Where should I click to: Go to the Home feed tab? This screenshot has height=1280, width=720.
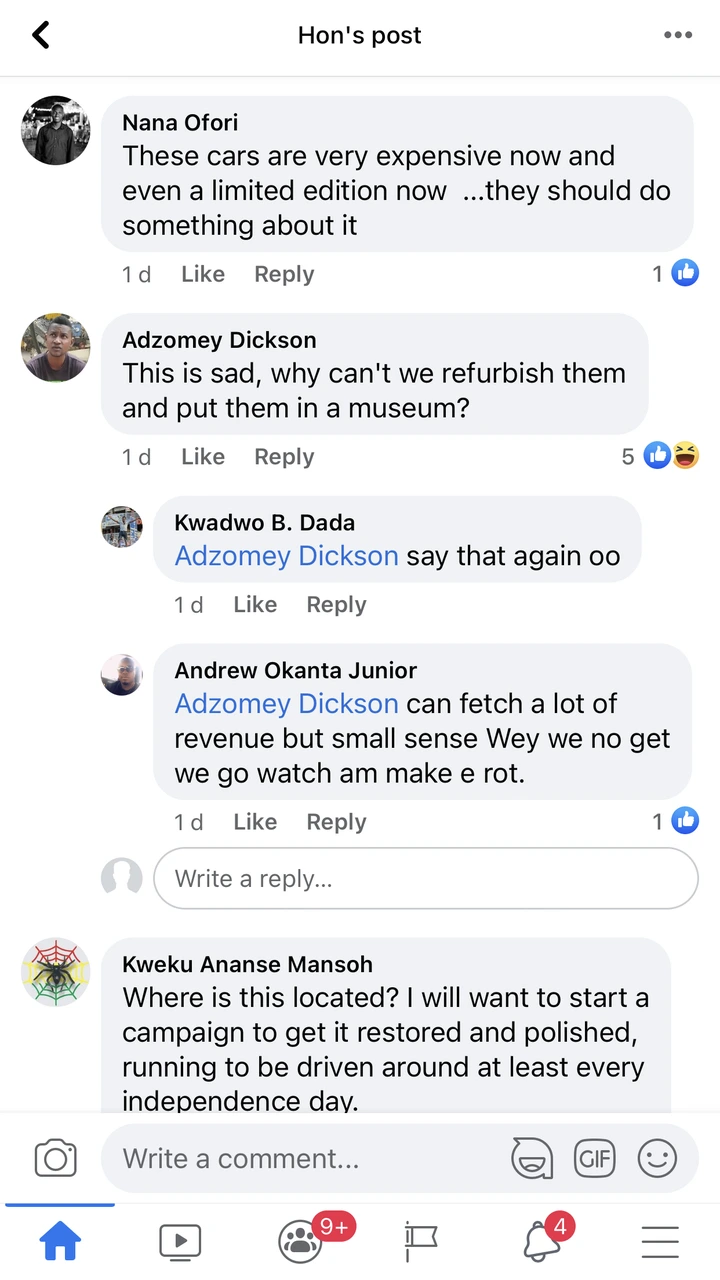pos(59,1242)
